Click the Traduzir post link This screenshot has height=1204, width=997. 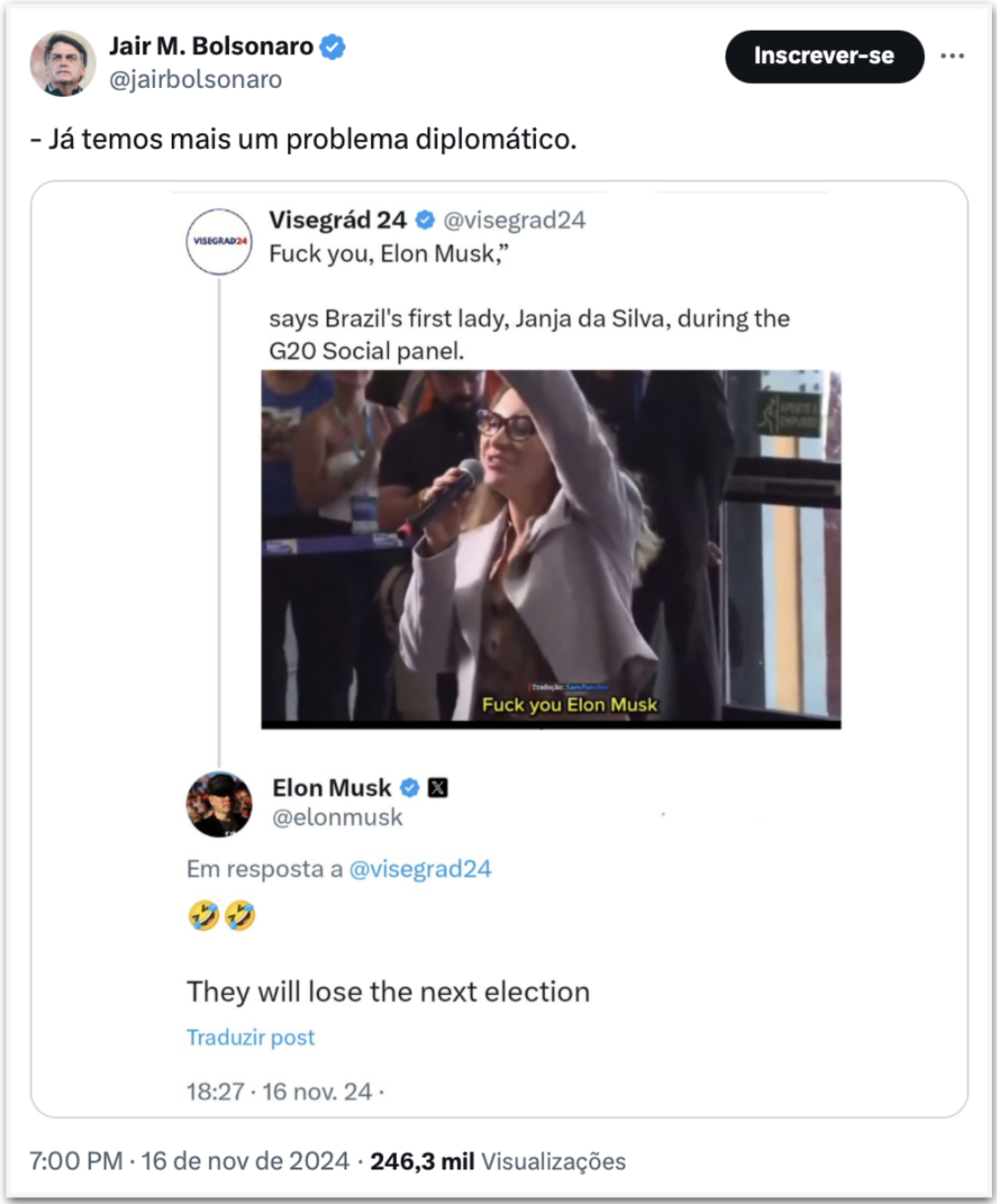[250, 1037]
